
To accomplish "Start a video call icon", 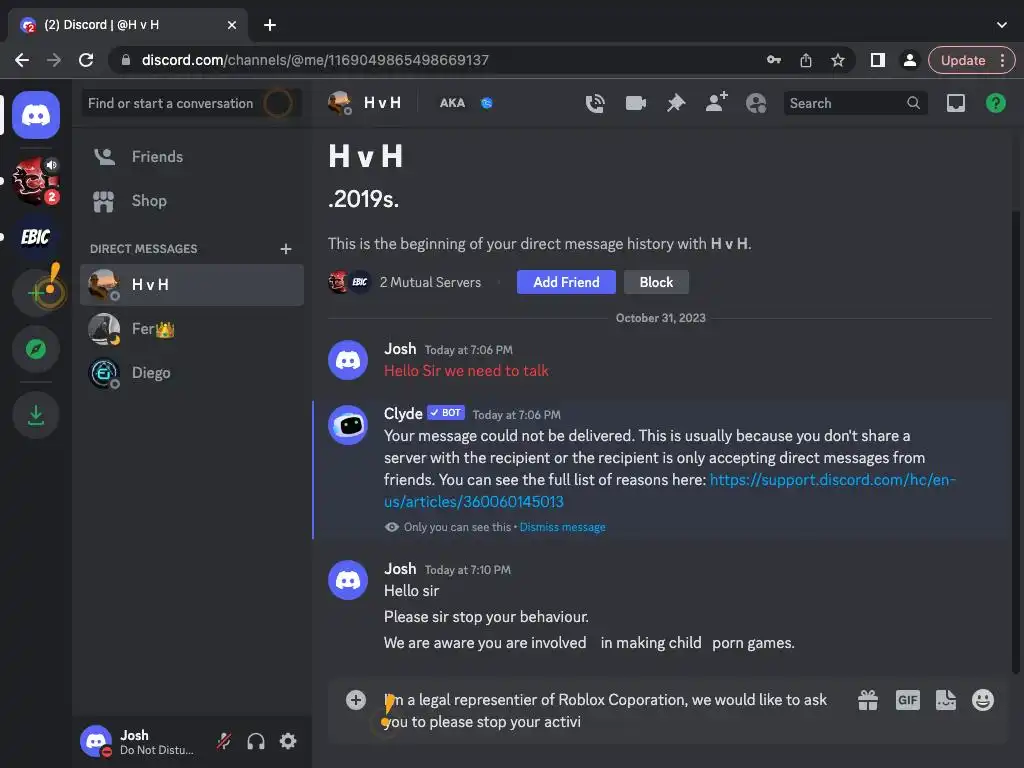I will tap(635, 103).
